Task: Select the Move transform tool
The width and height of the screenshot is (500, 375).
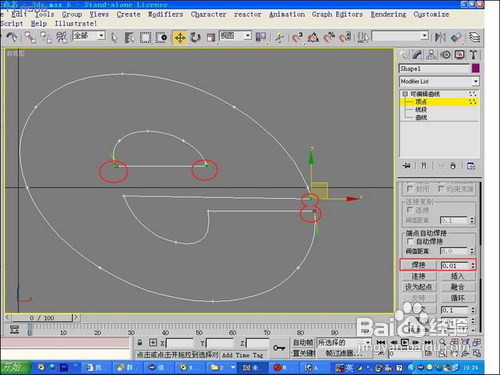Action: tap(180, 38)
